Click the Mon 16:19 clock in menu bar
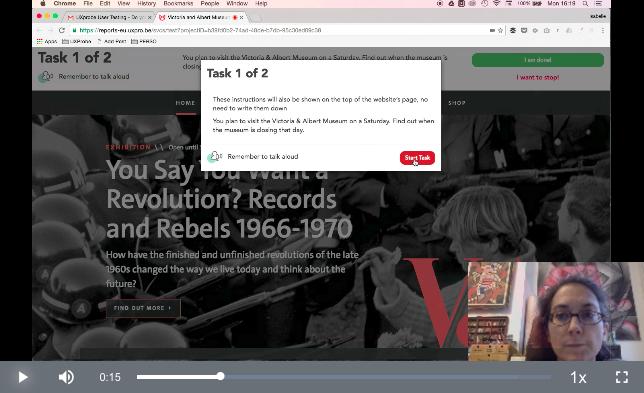 point(561,4)
